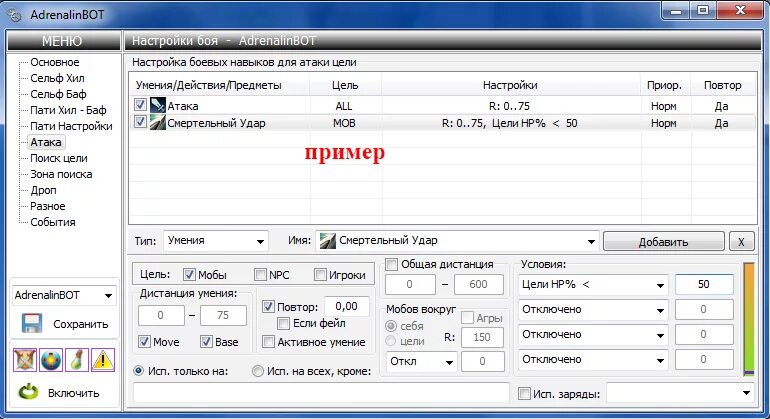Uncheck the Смертельный Удар row checkbox
This screenshot has width=770, height=419.
pyautogui.click(x=140, y=121)
